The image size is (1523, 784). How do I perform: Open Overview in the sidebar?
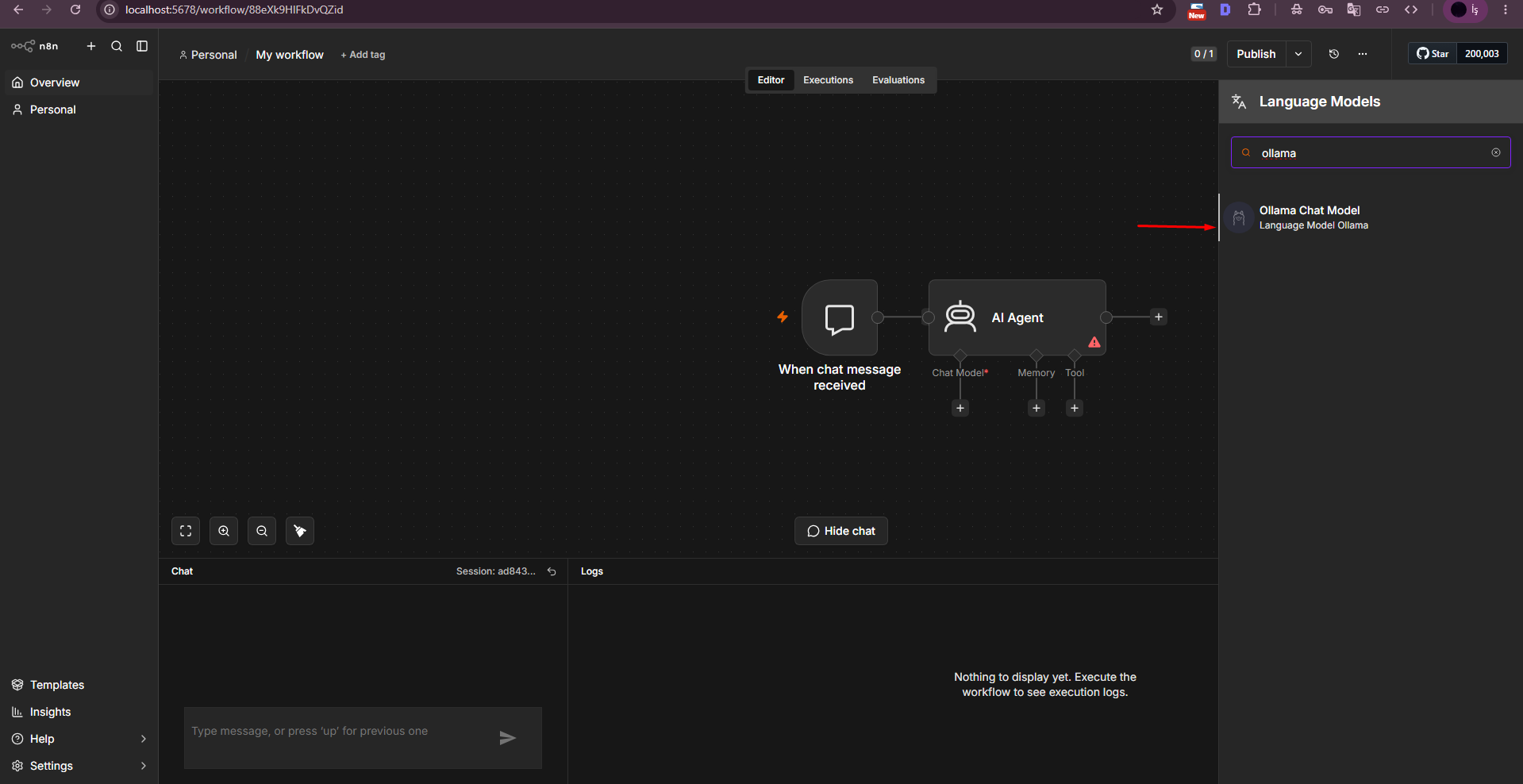coord(79,83)
